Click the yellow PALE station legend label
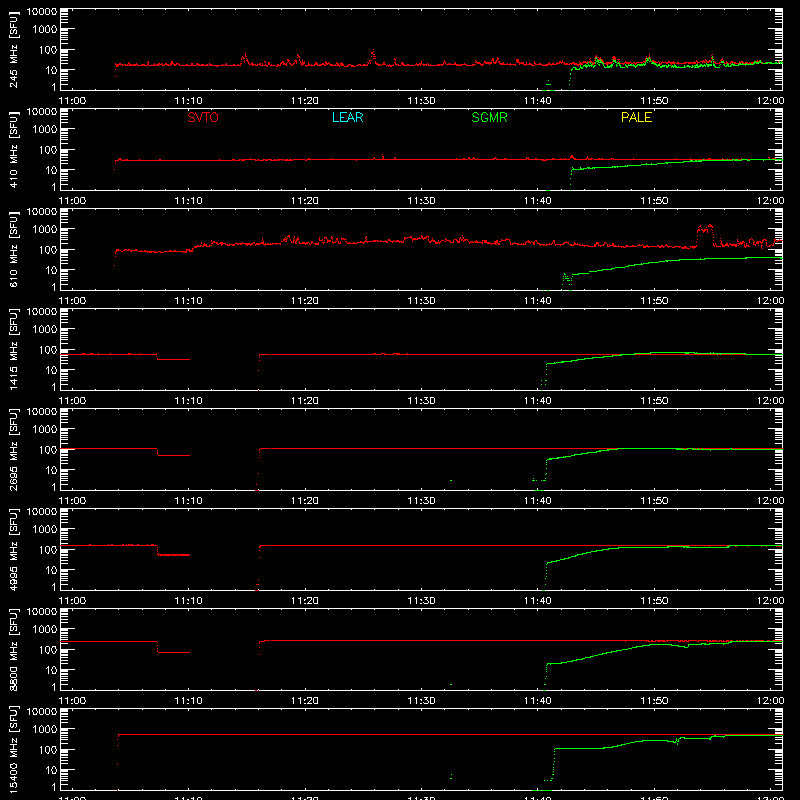Screen dimensions: 800x800 coord(636,117)
